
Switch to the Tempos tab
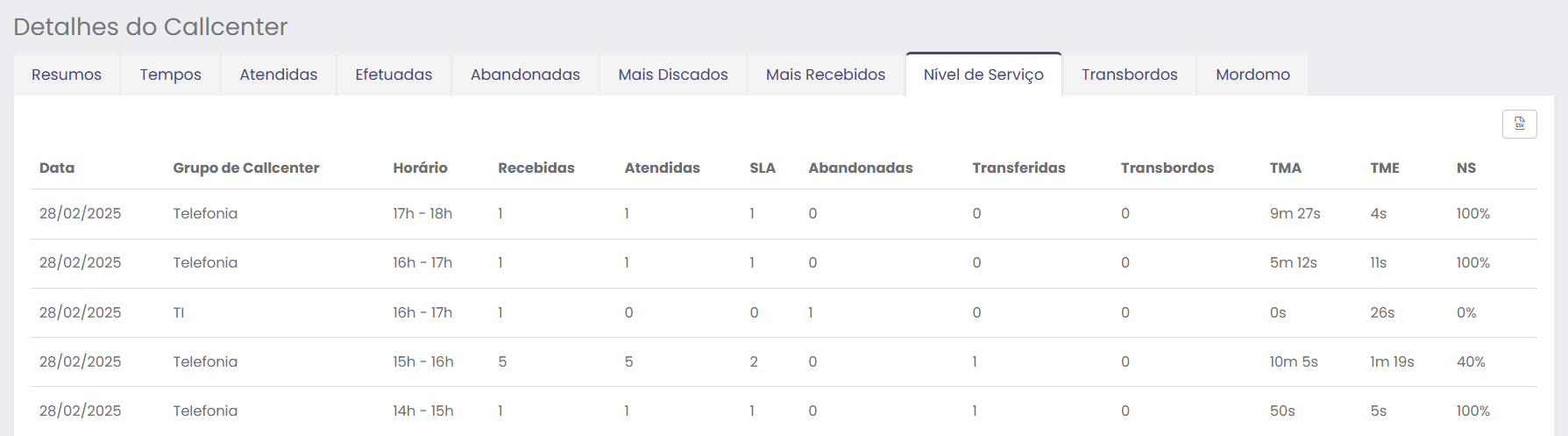(x=170, y=75)
